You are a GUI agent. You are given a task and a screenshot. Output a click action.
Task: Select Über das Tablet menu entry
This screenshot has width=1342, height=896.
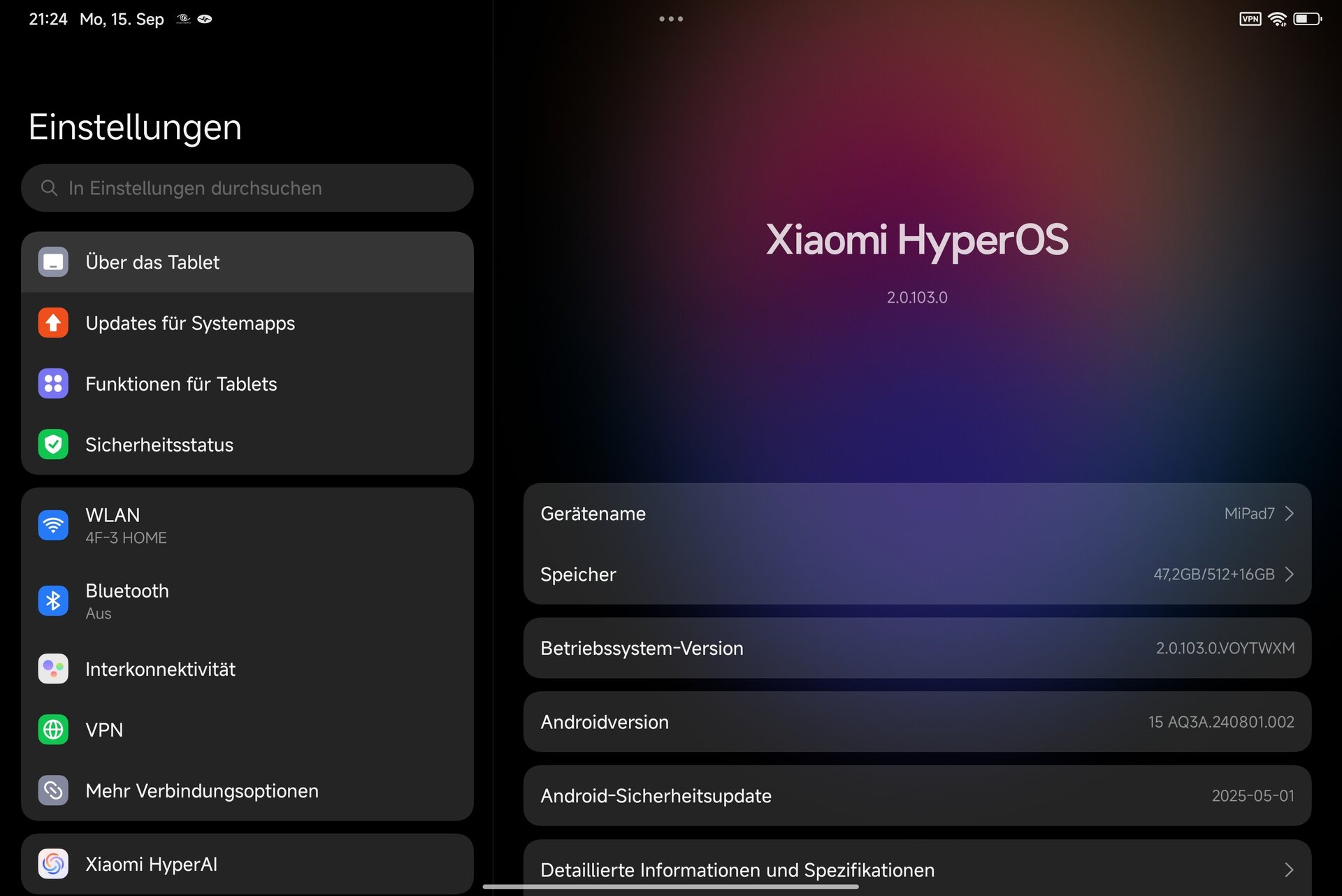click(247, 262)
